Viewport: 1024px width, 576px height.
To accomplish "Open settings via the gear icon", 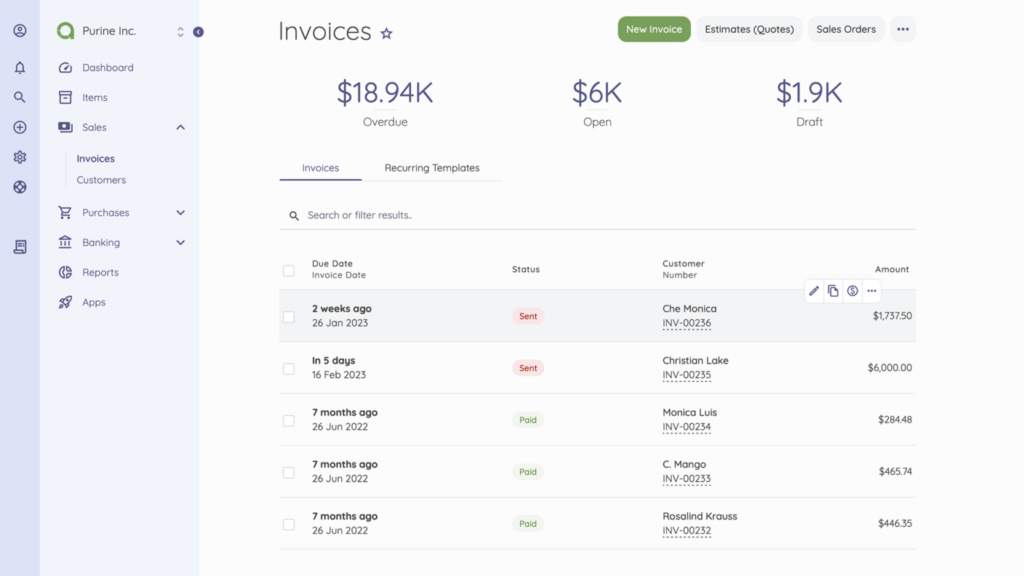I will coord(19,157).
